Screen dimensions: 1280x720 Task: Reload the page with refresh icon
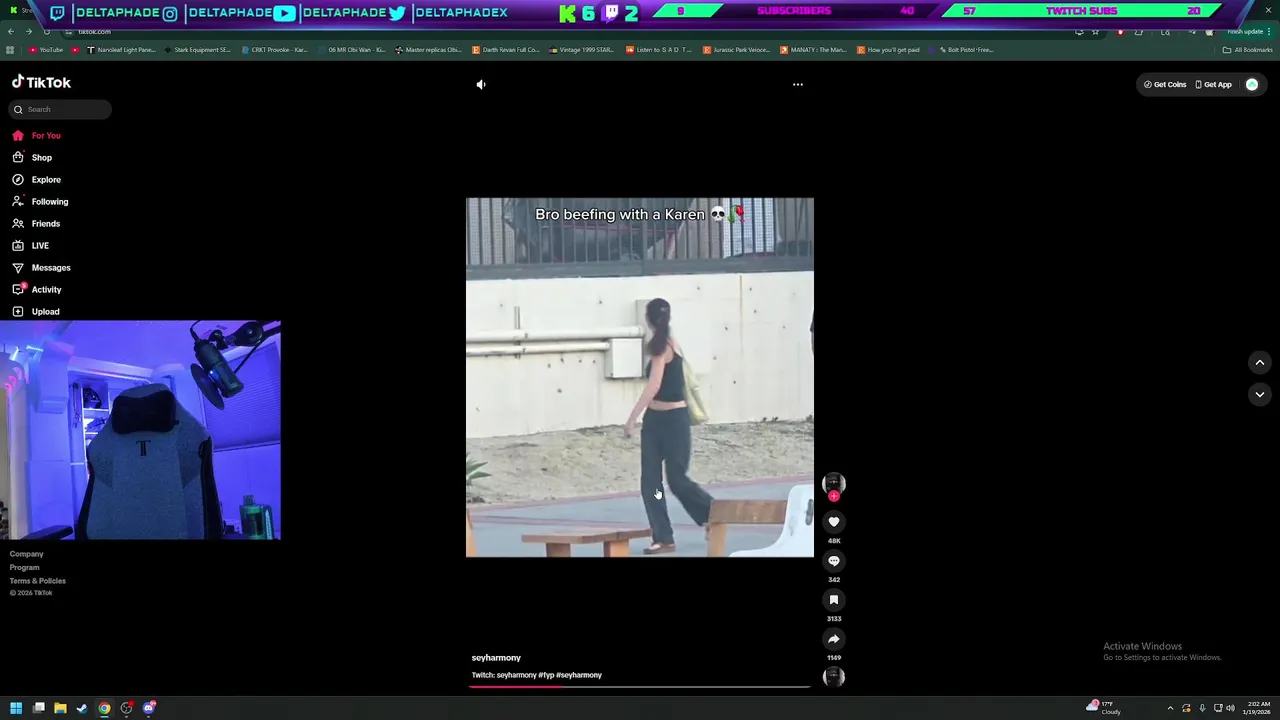[46, 32]
